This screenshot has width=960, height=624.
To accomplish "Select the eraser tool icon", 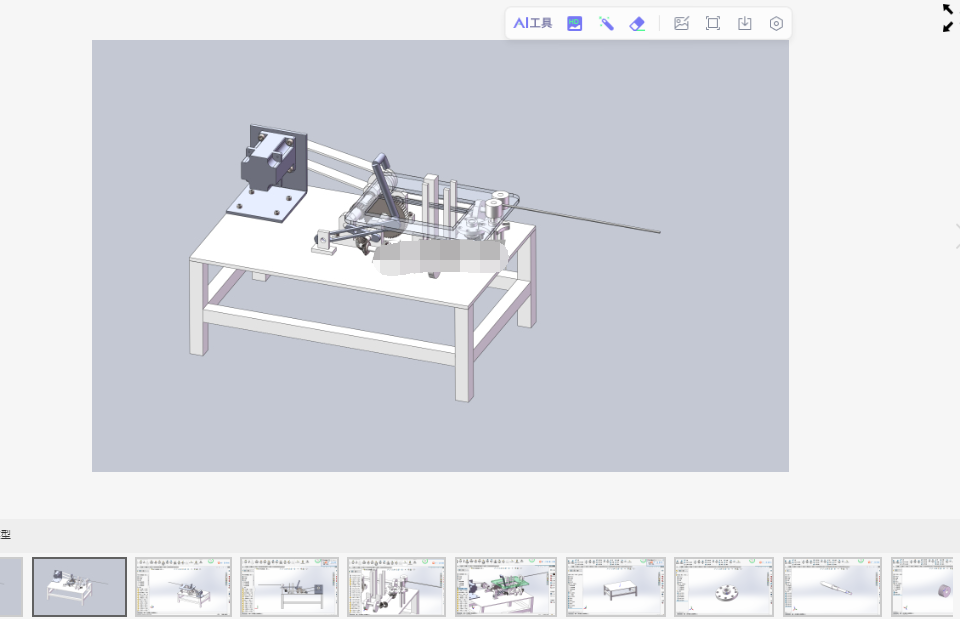I will (x=637, y=23).
